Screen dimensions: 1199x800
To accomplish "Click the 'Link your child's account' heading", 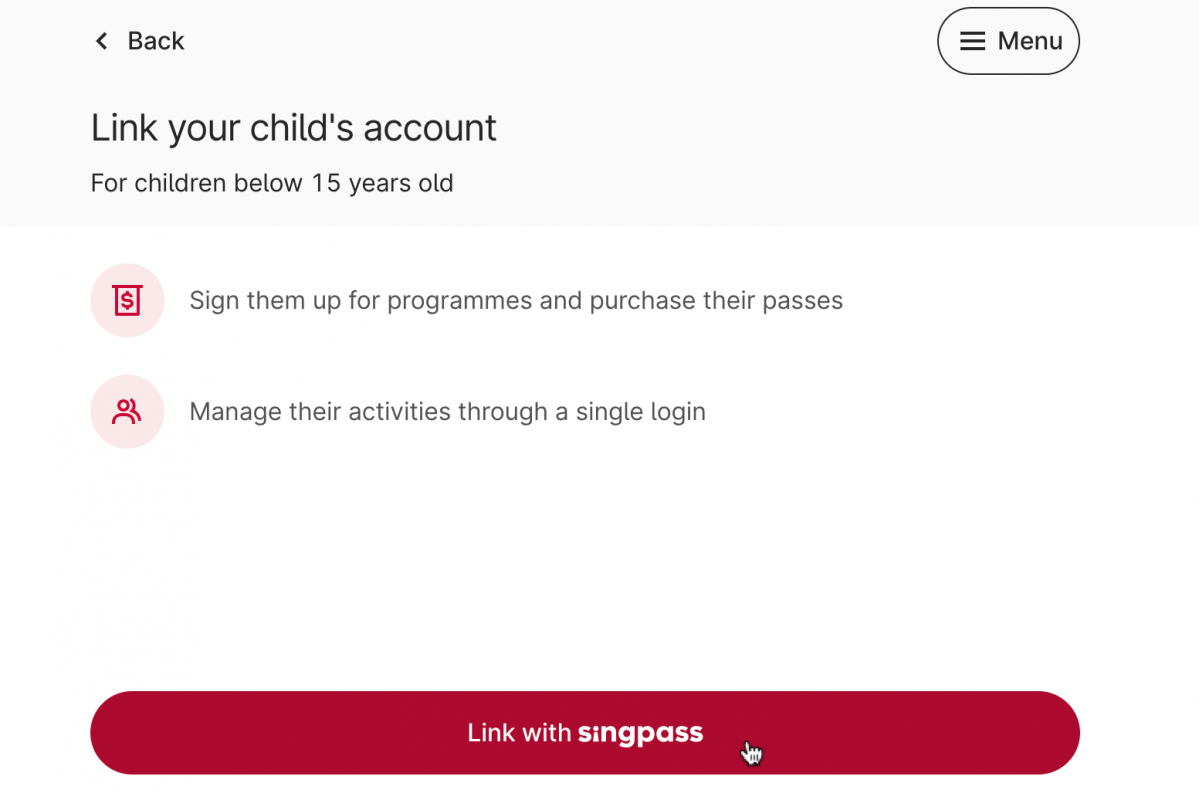I will coord(294,128).
